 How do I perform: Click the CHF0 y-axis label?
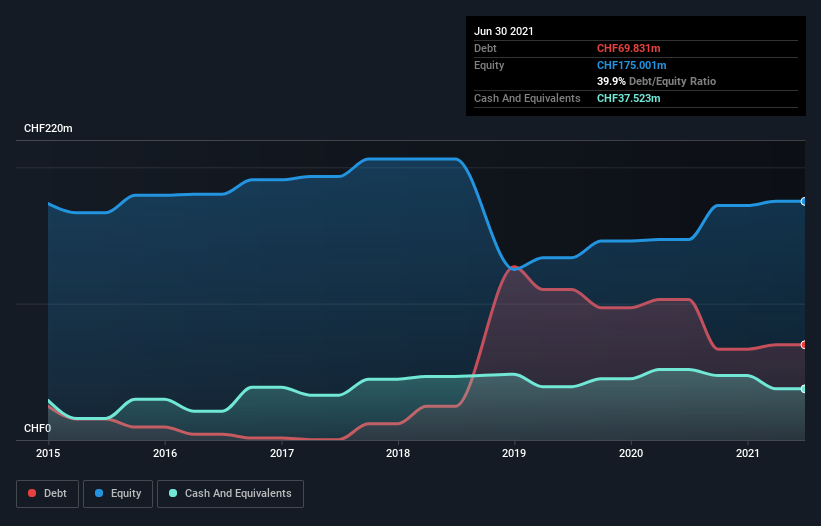(38, 428)
